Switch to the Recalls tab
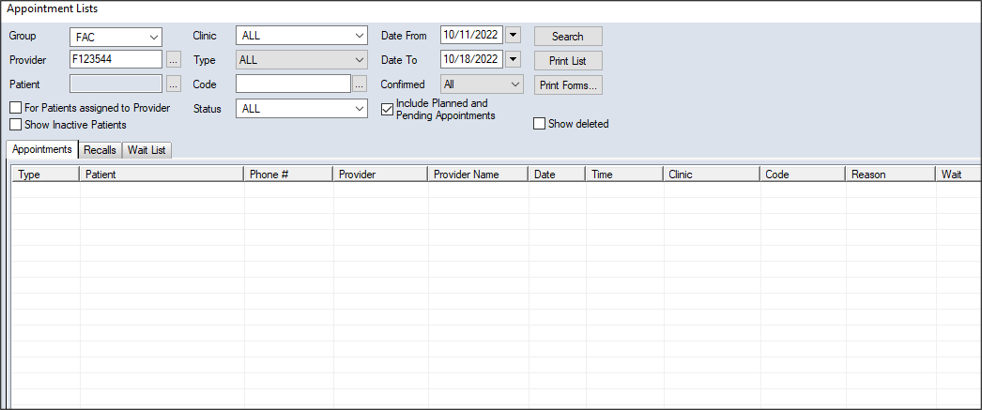The height and width of the screenshot is (410, 982). (100, 150)
